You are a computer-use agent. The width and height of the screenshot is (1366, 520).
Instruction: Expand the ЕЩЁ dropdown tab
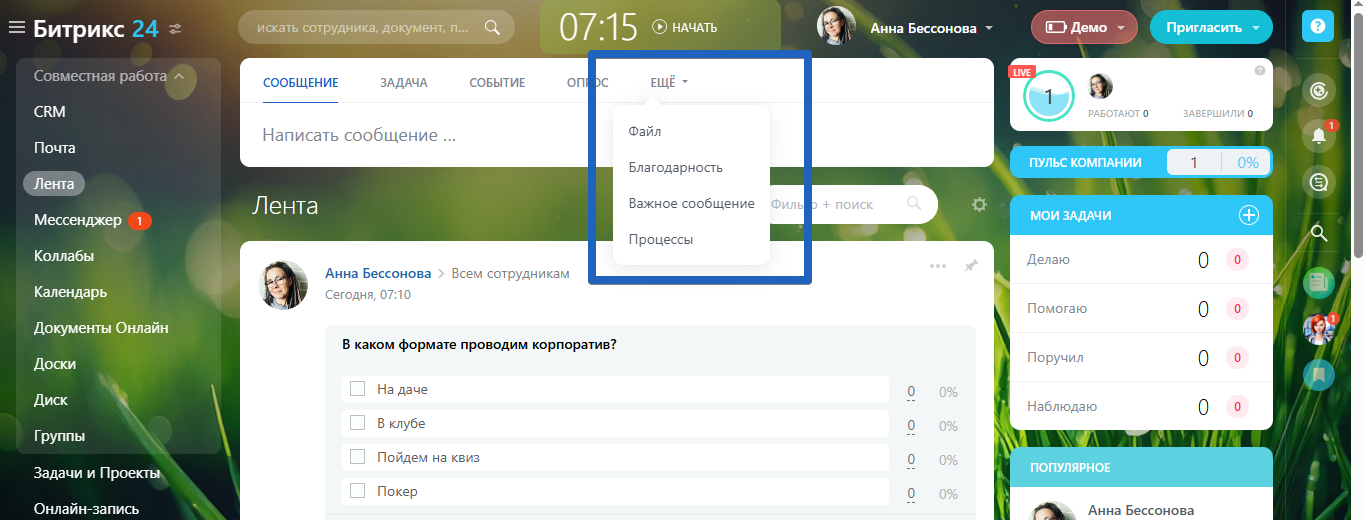coord(669,83)
